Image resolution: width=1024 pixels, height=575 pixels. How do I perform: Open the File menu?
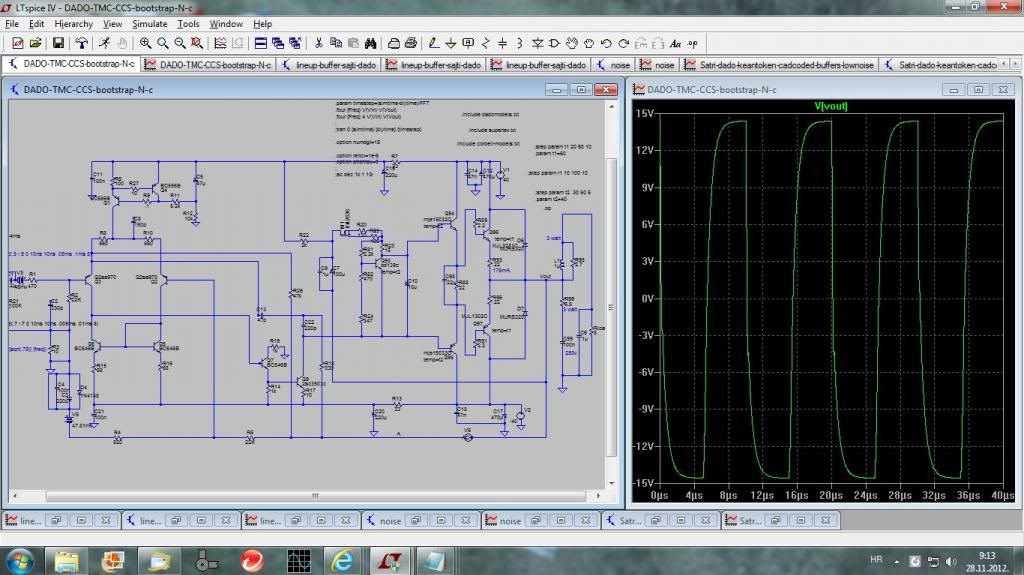click(x=12, y=24)
